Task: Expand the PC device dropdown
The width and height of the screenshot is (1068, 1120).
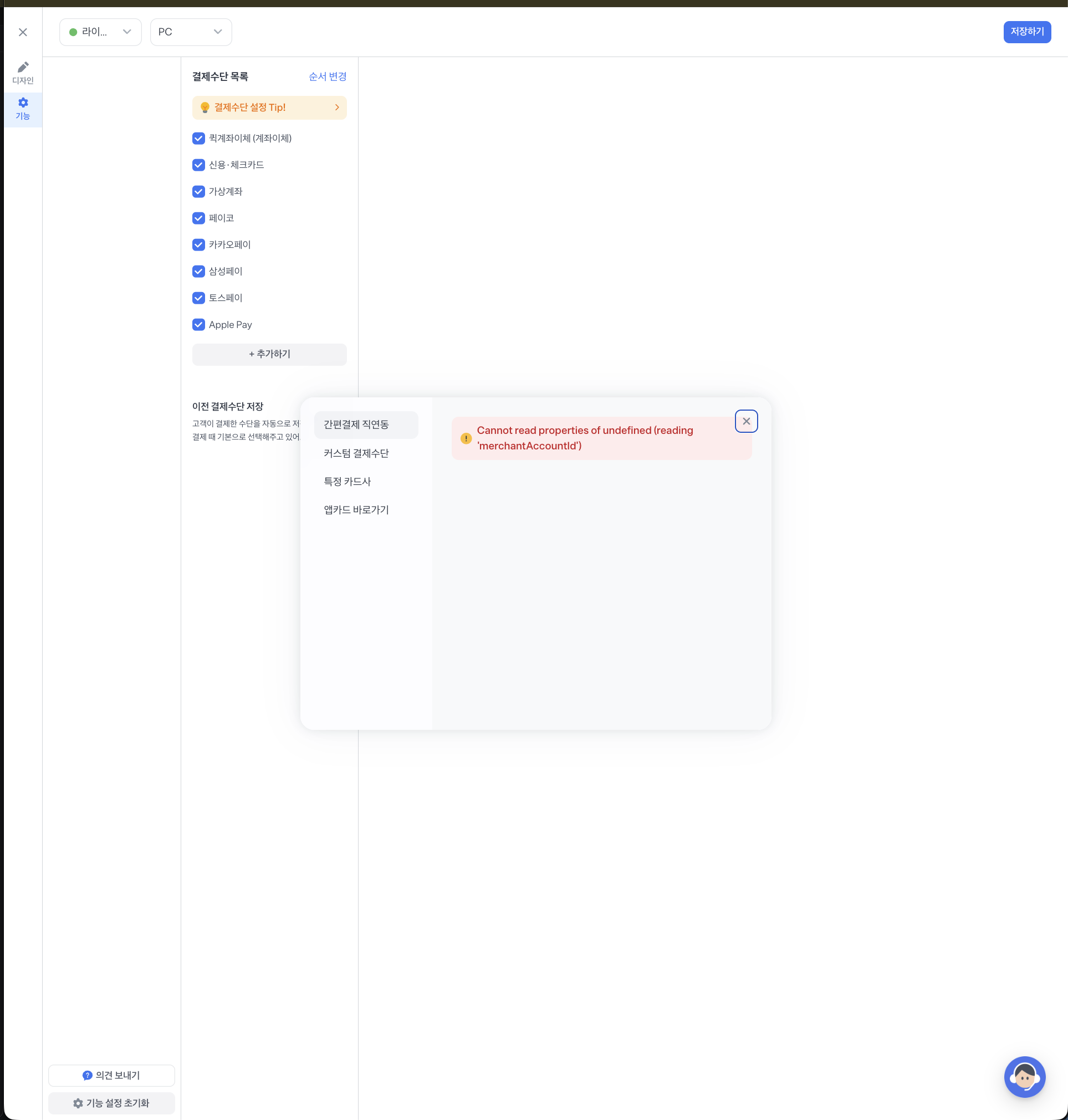Action: [191, 32]
